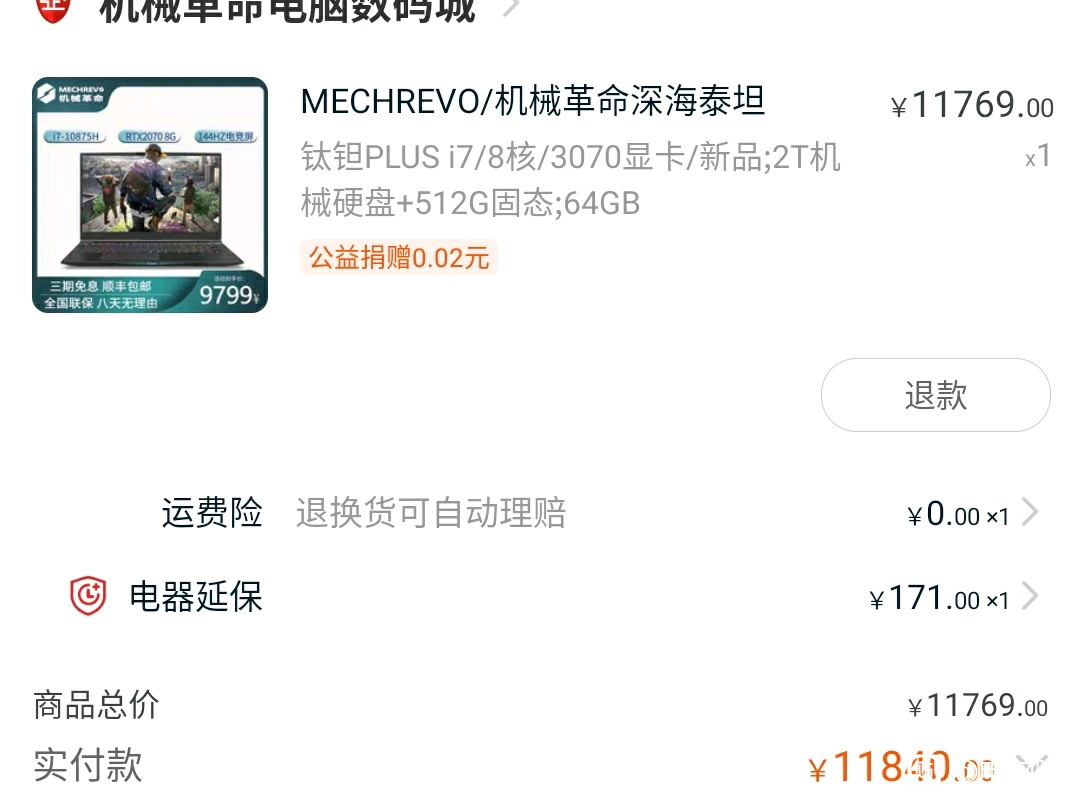Tap the RTX2070 8G tag on the thumbnail
The width and height of the screenshot is (1080, 800).
click(x=150, y=136)
